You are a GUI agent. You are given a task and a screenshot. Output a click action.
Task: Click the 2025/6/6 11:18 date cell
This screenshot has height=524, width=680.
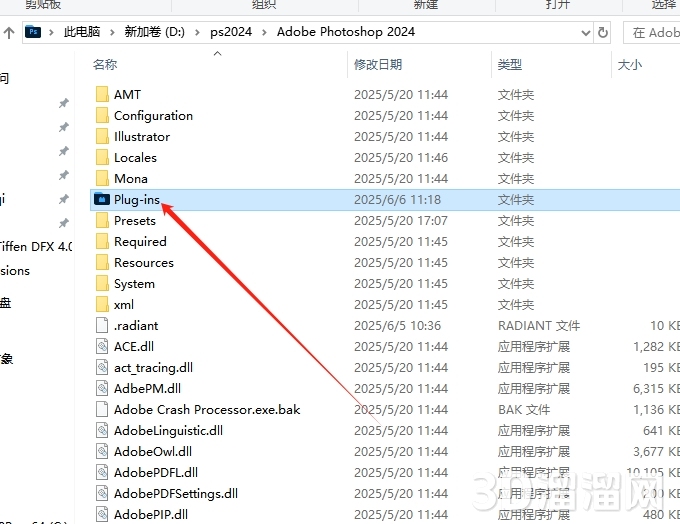point(397,200)
